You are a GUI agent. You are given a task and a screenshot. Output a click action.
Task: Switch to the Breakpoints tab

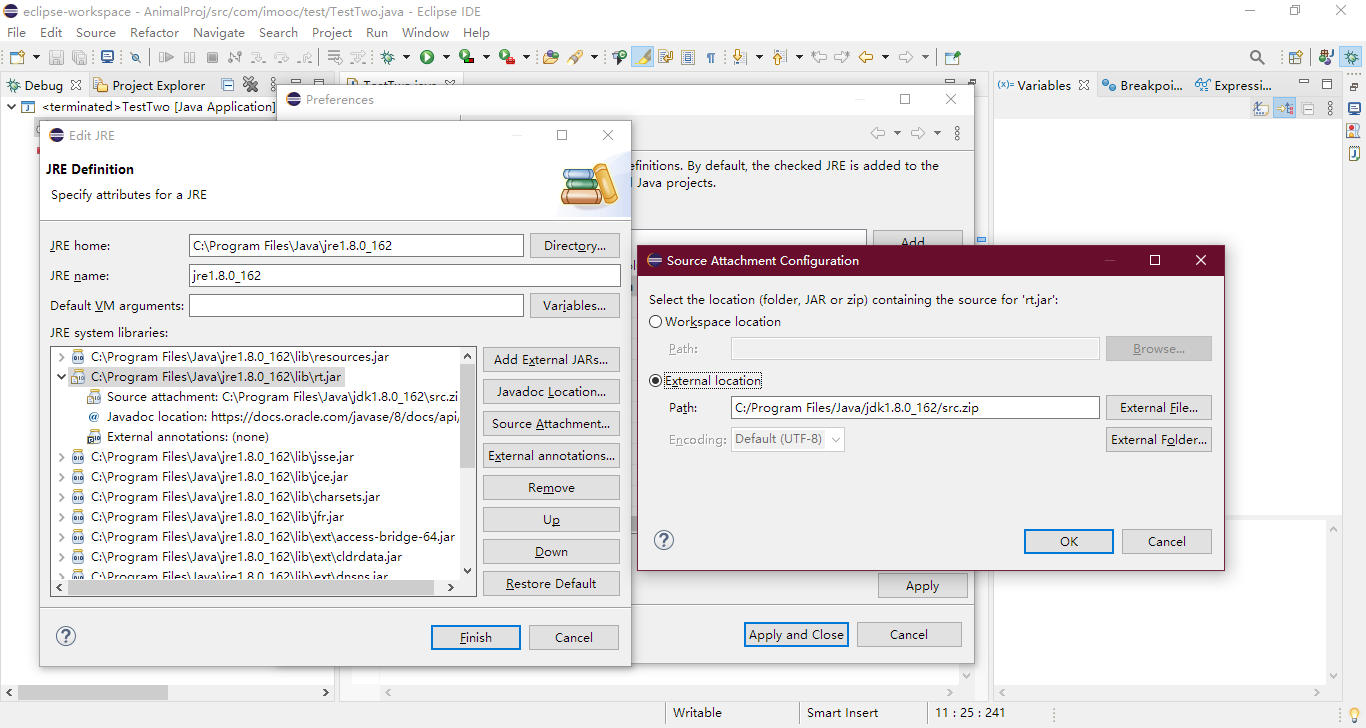click(x=1142, y=85)
